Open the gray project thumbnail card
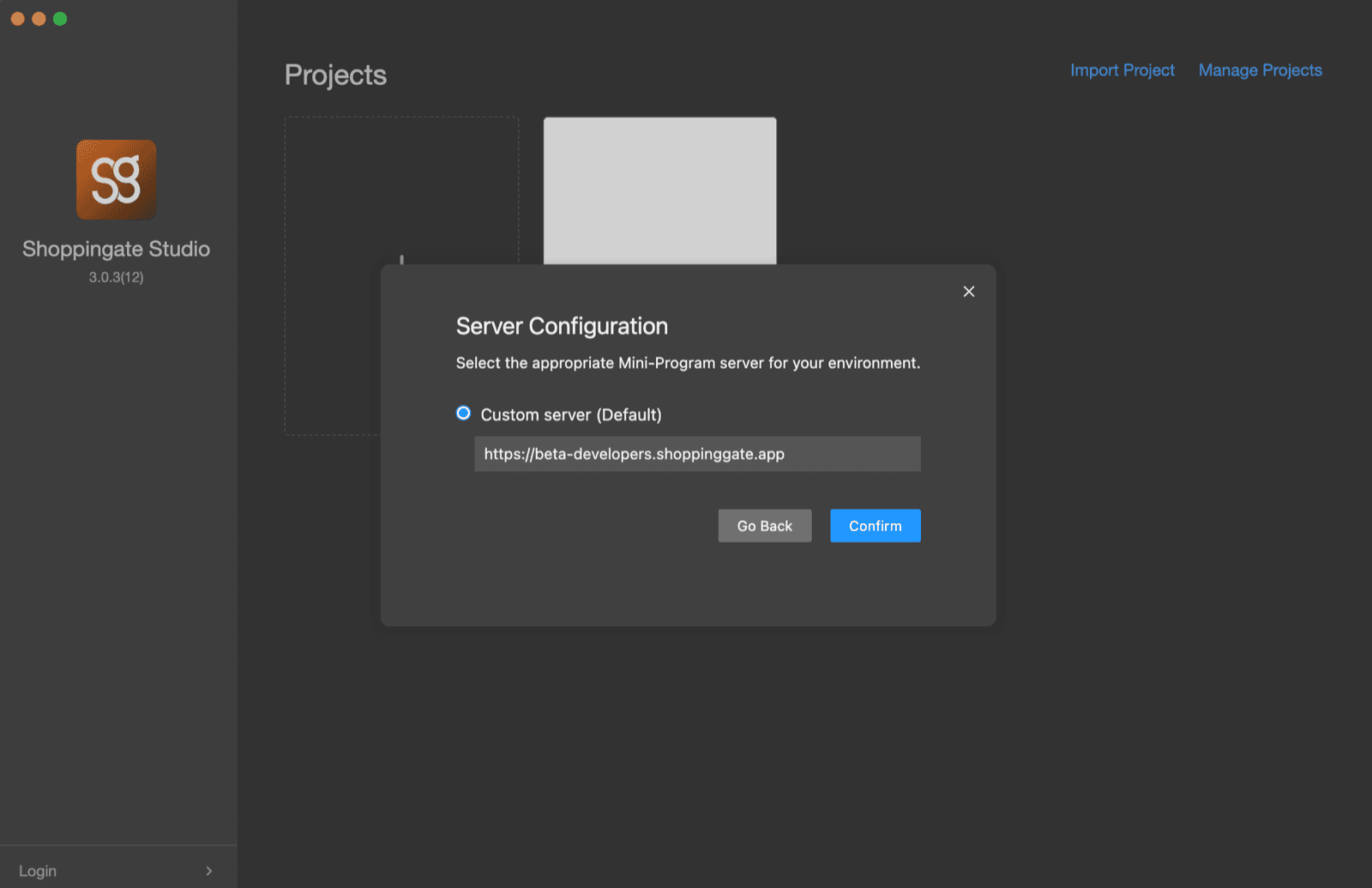 660,190
